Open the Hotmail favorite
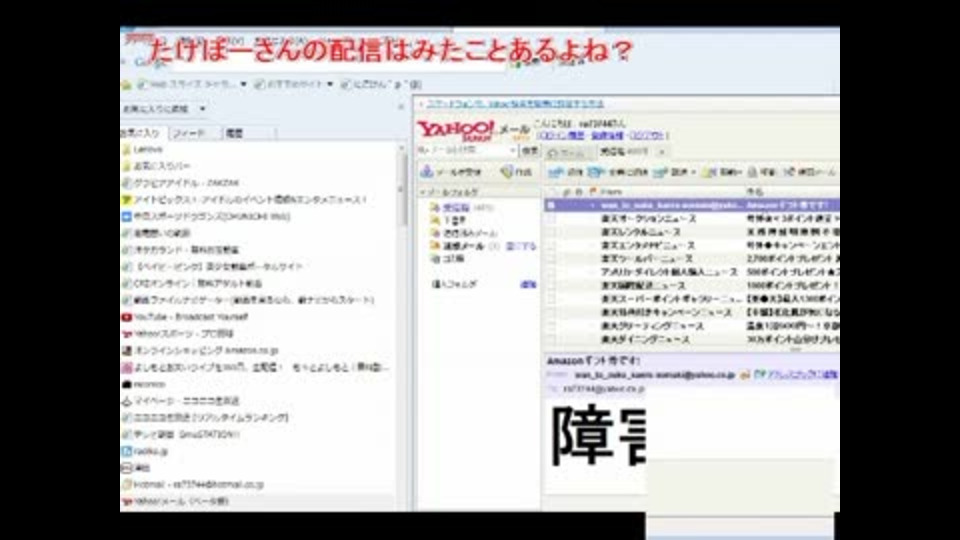 (x=193, y=484)
